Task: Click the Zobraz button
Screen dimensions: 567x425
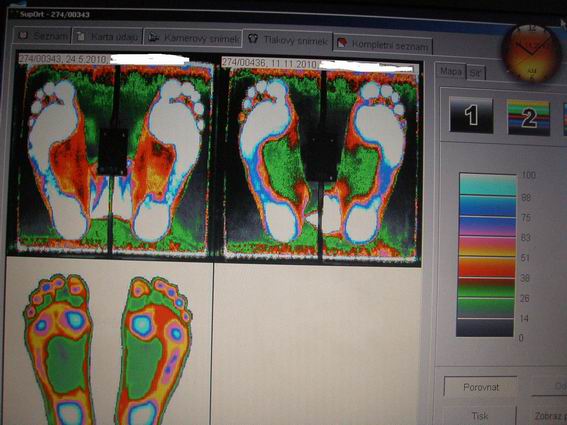Action: 550,416
